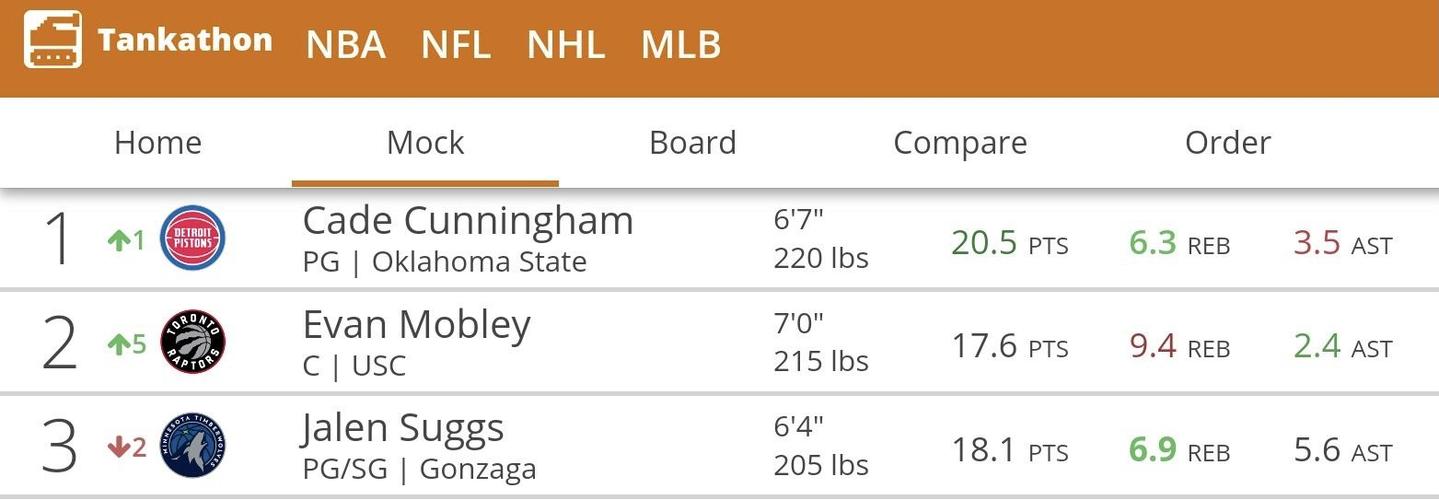Go to the NHL section
Screen dimensions: 1439x500
[565, 45]
